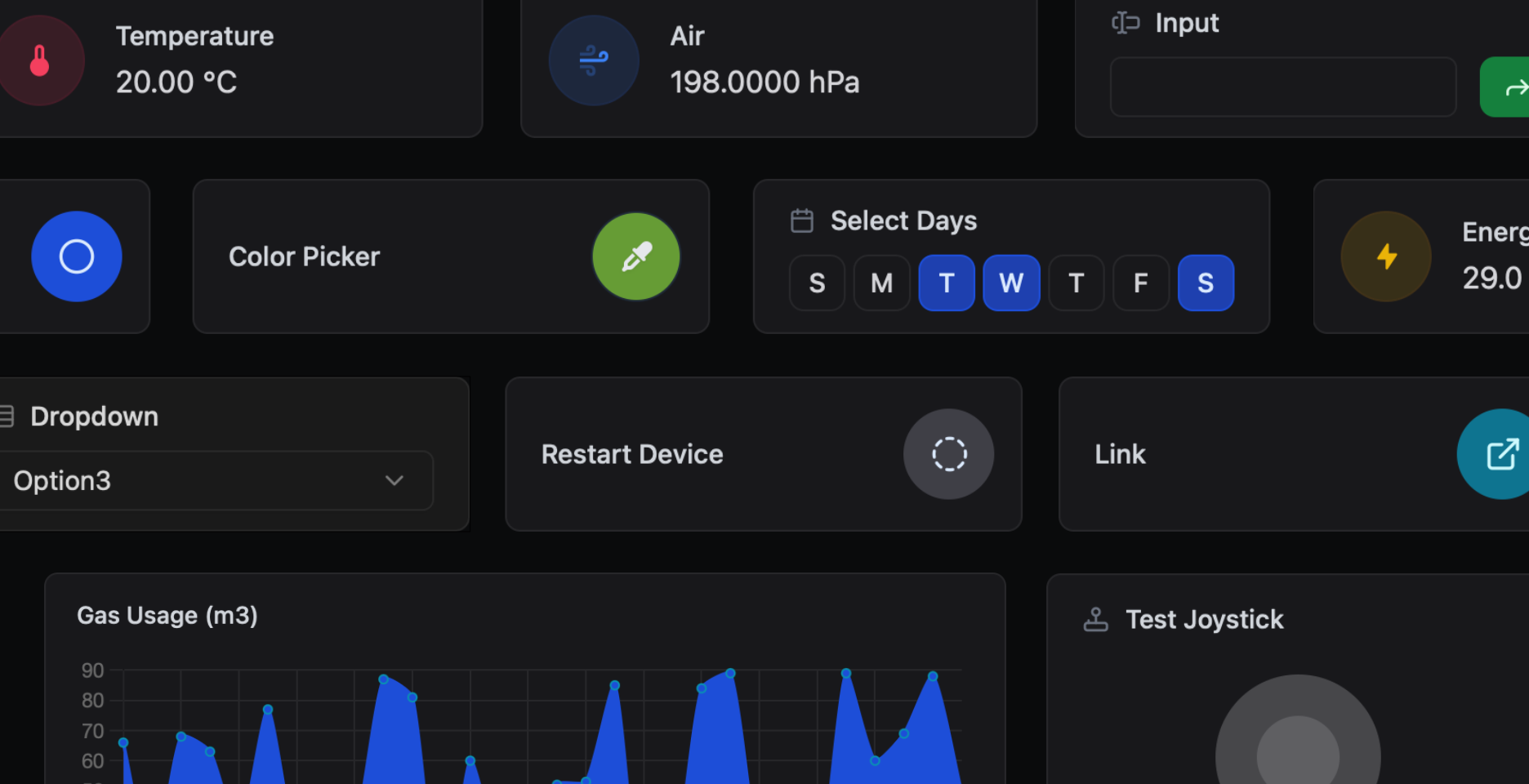This screenshot has height=784, width=1529.
Task: Disable Saturday in Select Days
Action: (x=1206, y=283)
